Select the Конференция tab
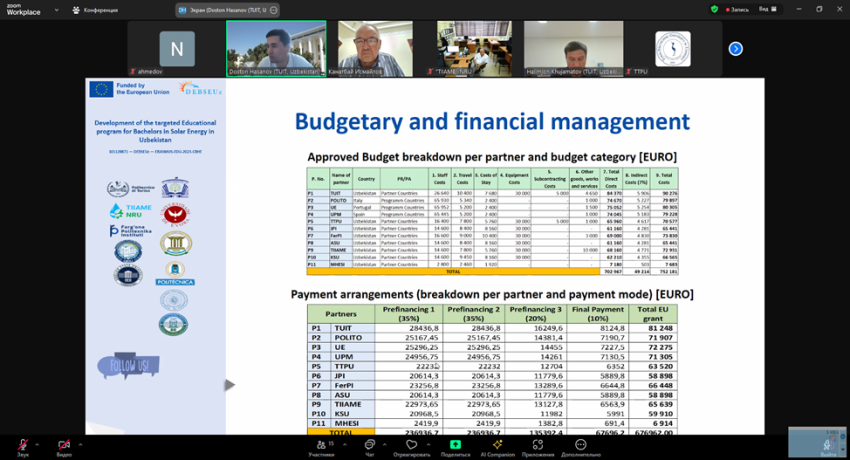 (x=96, y=10)
